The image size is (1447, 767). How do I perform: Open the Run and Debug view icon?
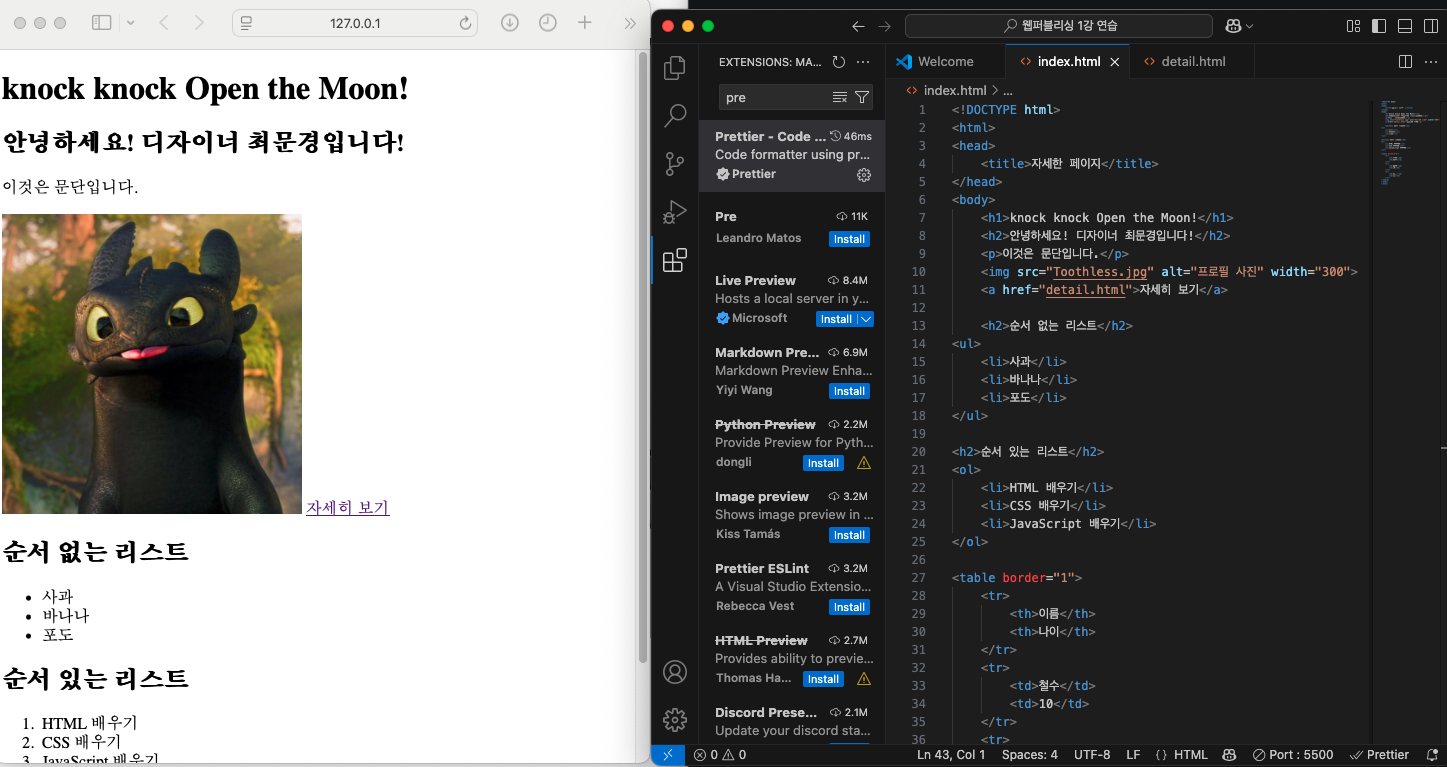pyautogui.click(x=675, y=212)
